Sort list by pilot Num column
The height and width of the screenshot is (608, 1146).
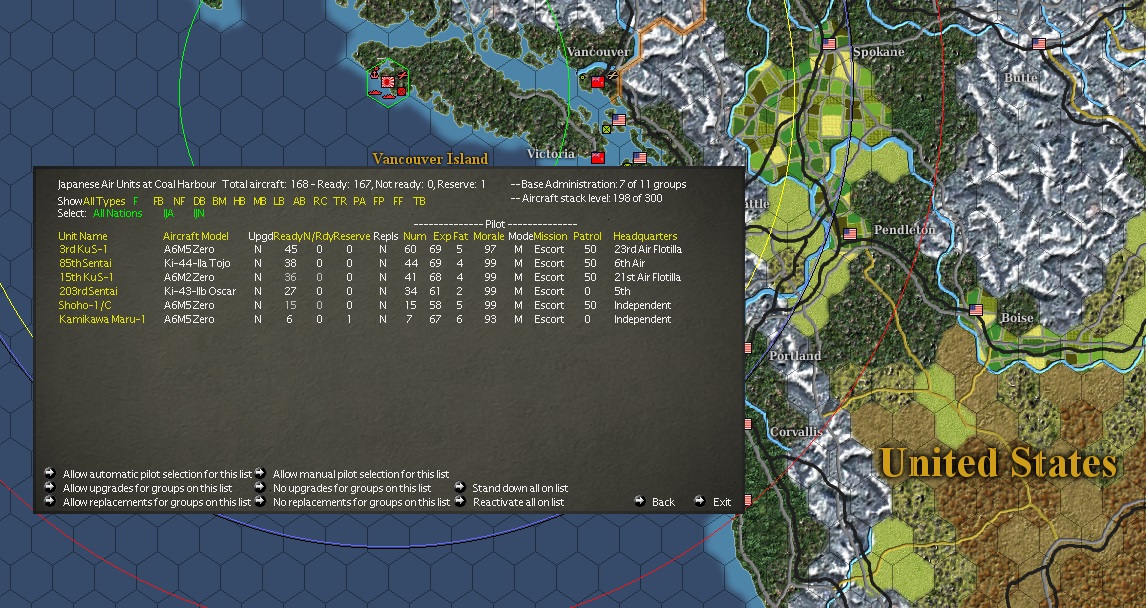414,236
